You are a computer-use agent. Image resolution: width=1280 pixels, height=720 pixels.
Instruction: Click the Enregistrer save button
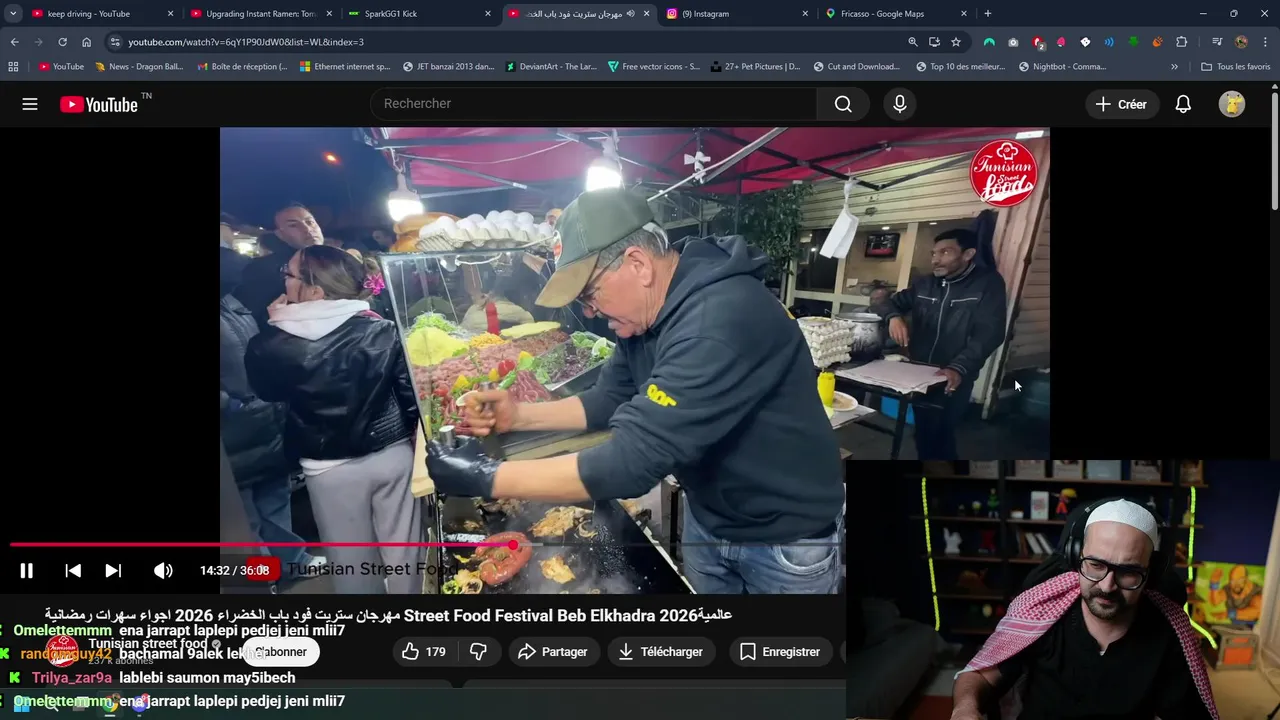point(780,652)
